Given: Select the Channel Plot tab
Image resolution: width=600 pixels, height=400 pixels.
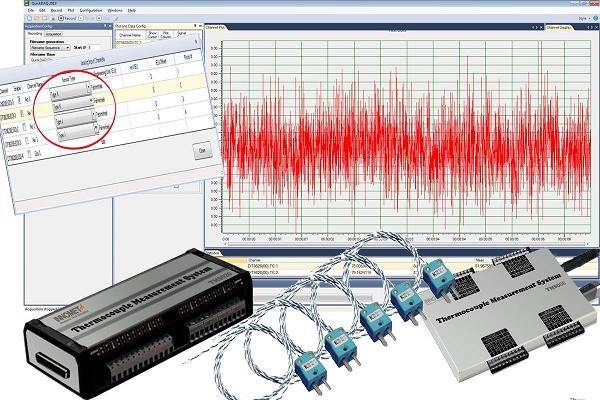Looking at the screenshot, I should click(215, 28).
